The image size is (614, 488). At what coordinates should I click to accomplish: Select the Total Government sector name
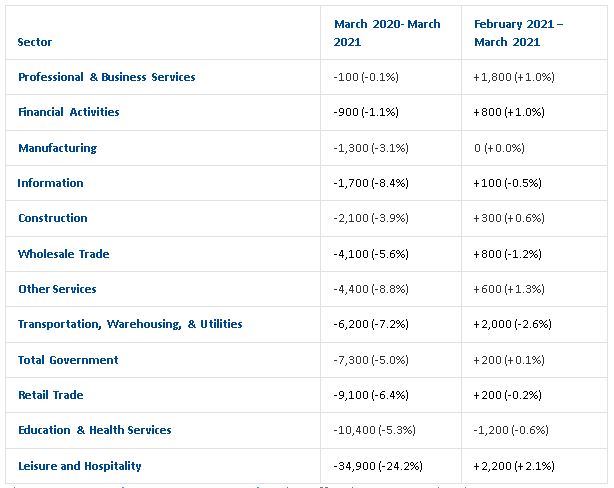68,360
